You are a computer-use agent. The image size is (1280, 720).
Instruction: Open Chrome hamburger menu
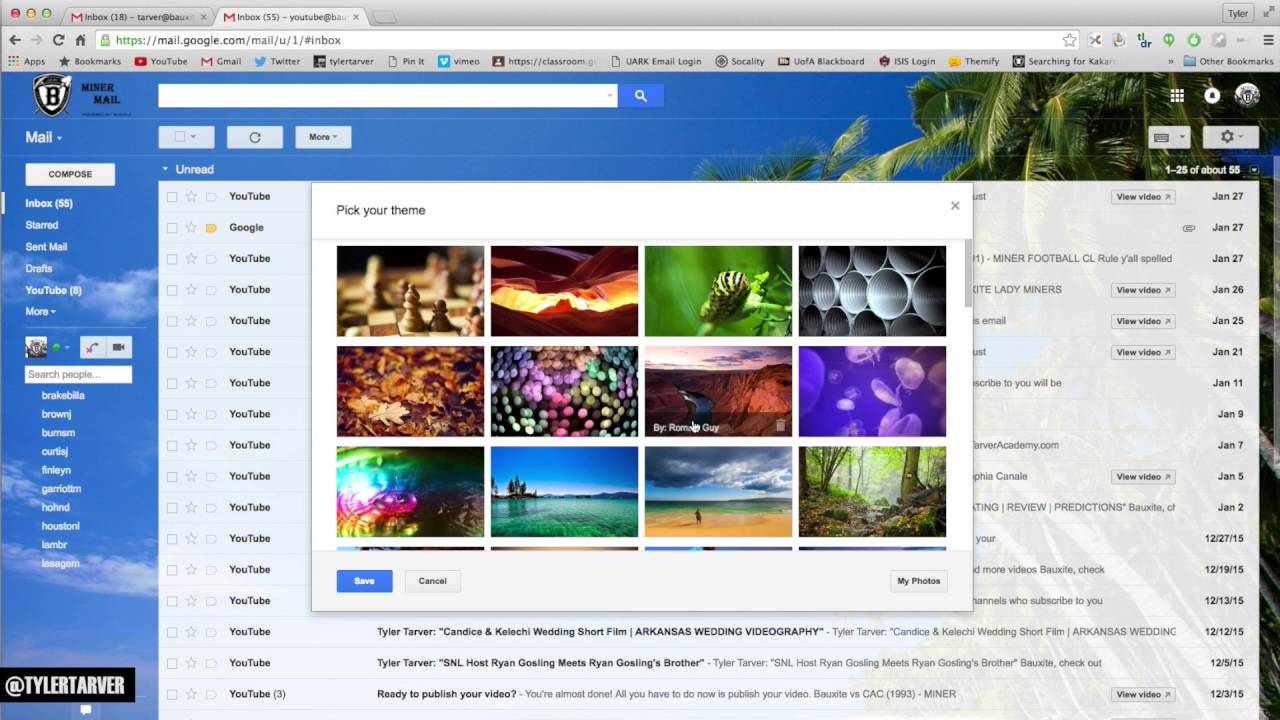[x=1268, y=40]
